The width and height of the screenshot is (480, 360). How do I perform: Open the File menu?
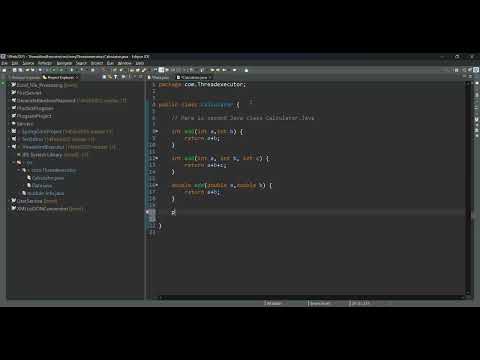pos(4,63)
